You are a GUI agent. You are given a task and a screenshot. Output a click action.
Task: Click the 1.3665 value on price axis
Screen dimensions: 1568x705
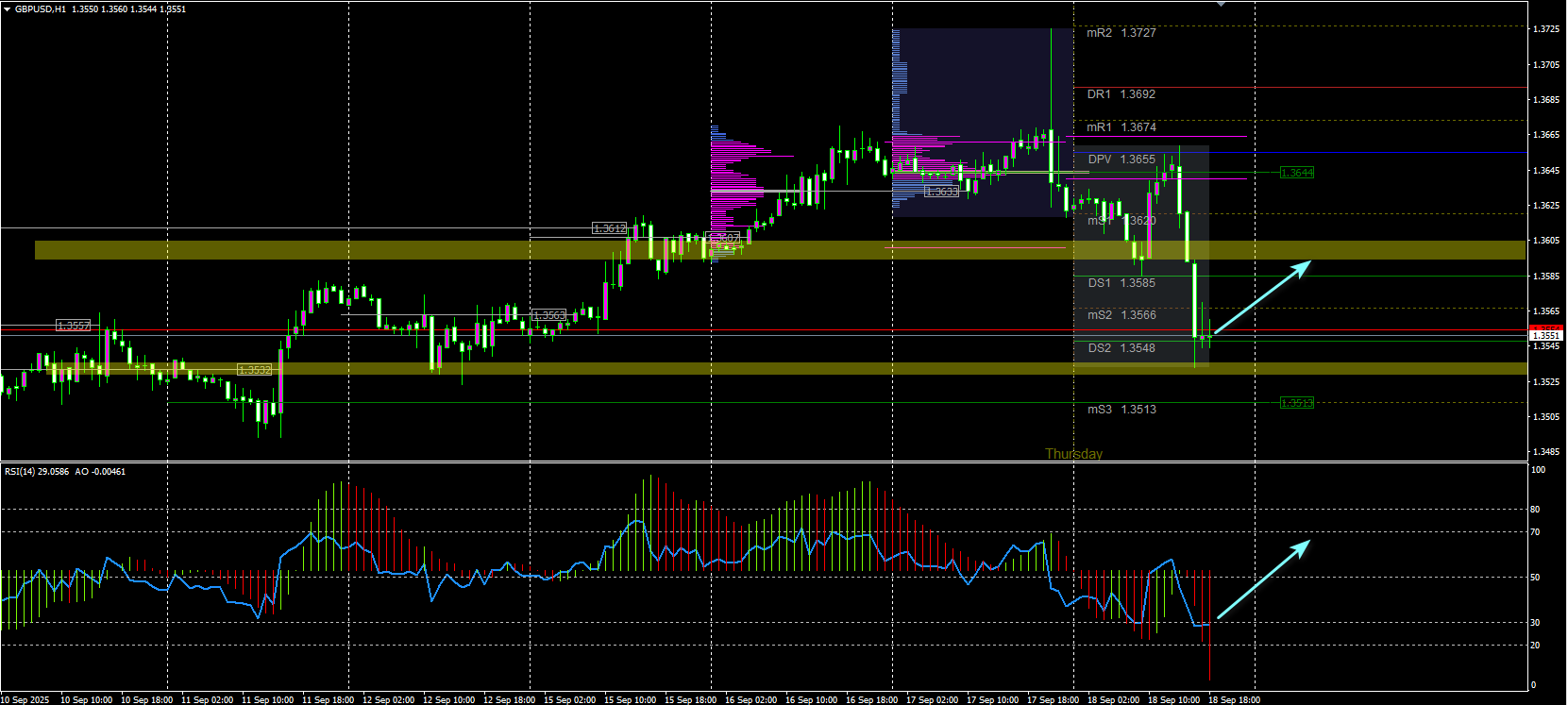1546,135
